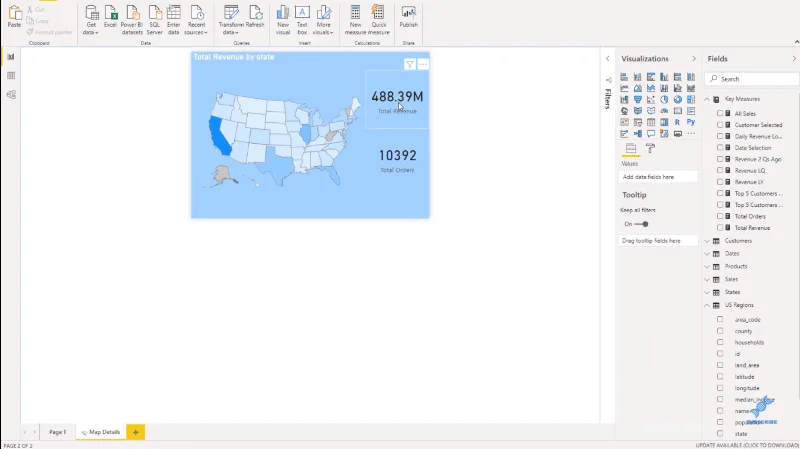Open the More visuals dropdown
This screenshot has width=800, height=449.
click(x=323, y=20)
